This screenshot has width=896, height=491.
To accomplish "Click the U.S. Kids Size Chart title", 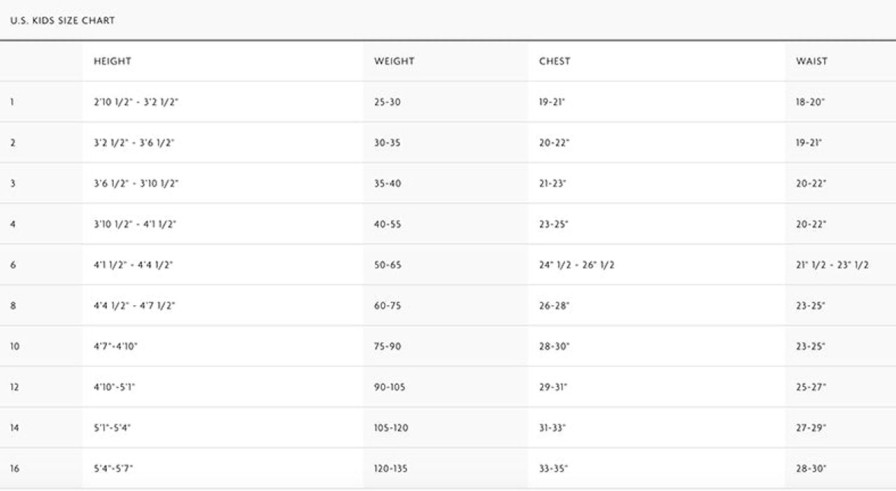I will 62,20.
